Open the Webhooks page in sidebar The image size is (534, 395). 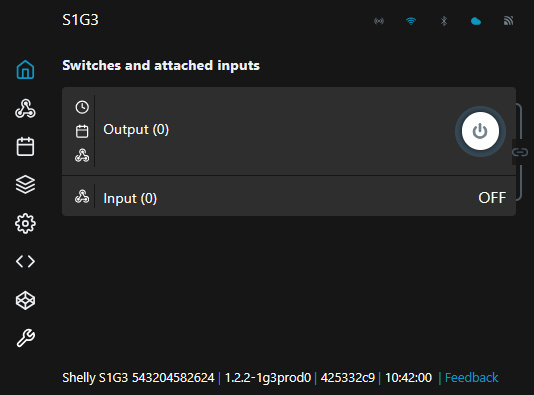click(26, 109)
